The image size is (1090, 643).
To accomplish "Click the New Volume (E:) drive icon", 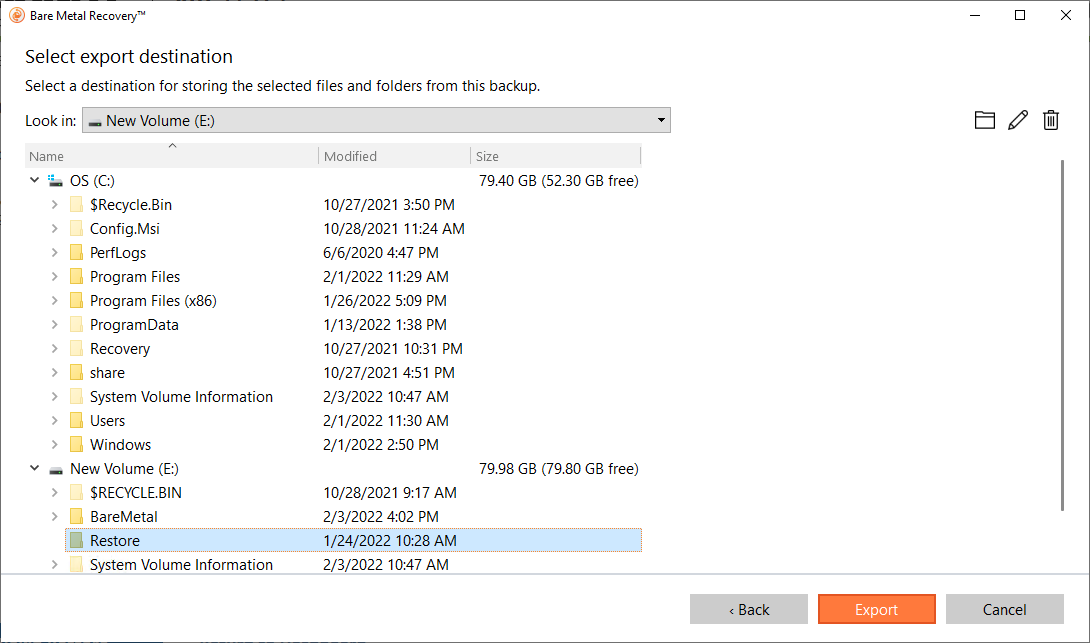I will 55,469.
